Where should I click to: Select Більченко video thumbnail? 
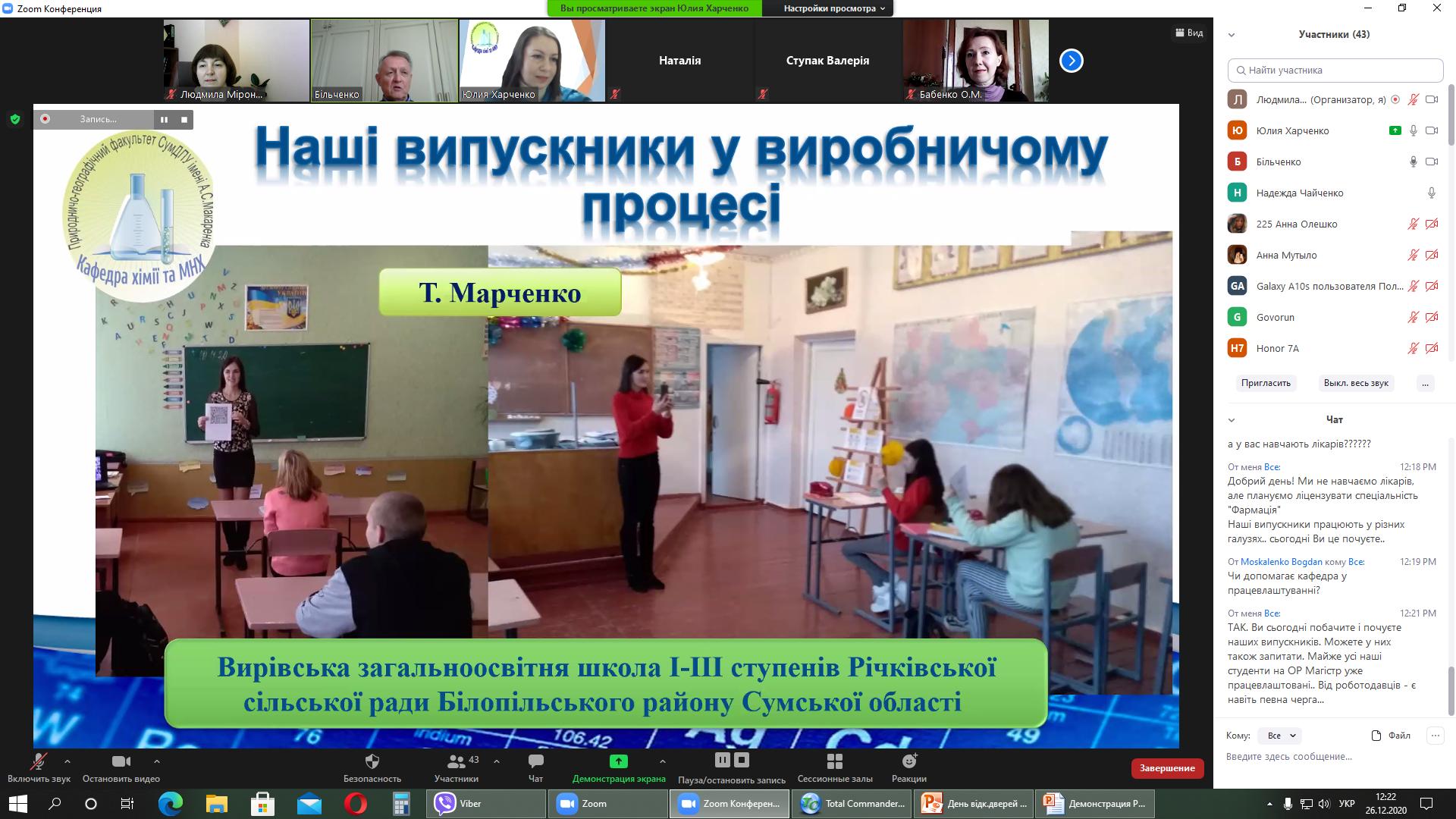[x=384, y=61]
